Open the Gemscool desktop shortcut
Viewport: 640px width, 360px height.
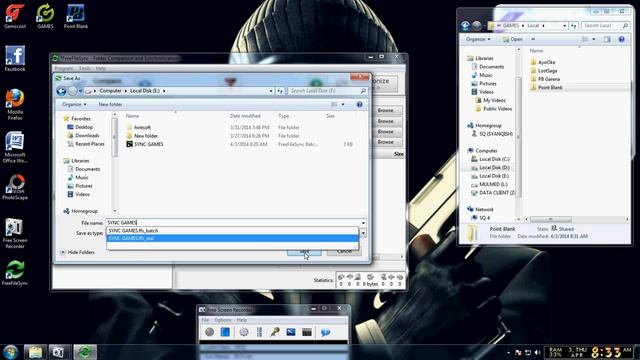[x=15, y=16]
